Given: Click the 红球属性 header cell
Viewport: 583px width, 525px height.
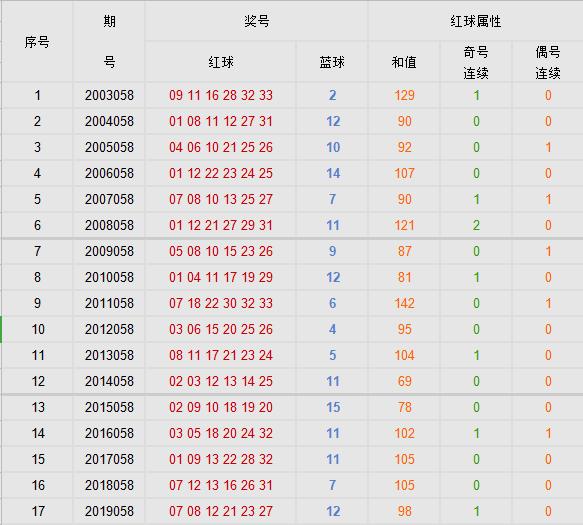Looking at the screenshot, I should 476,21.
